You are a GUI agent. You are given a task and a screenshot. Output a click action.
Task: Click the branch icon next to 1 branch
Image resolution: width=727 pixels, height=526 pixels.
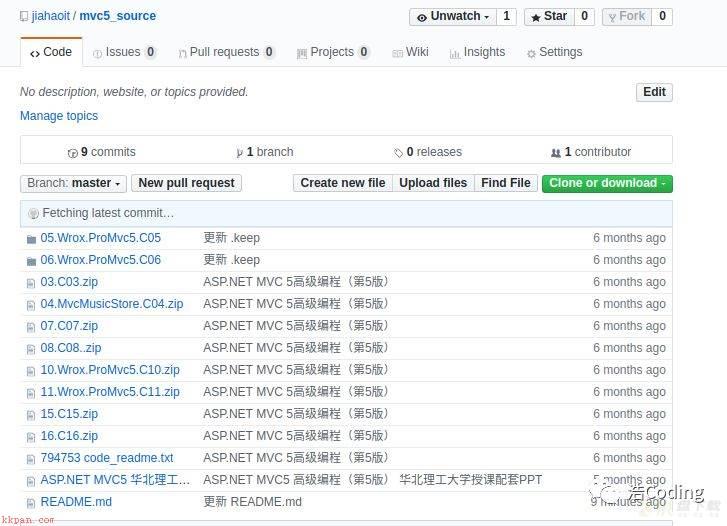pos(239,153)
